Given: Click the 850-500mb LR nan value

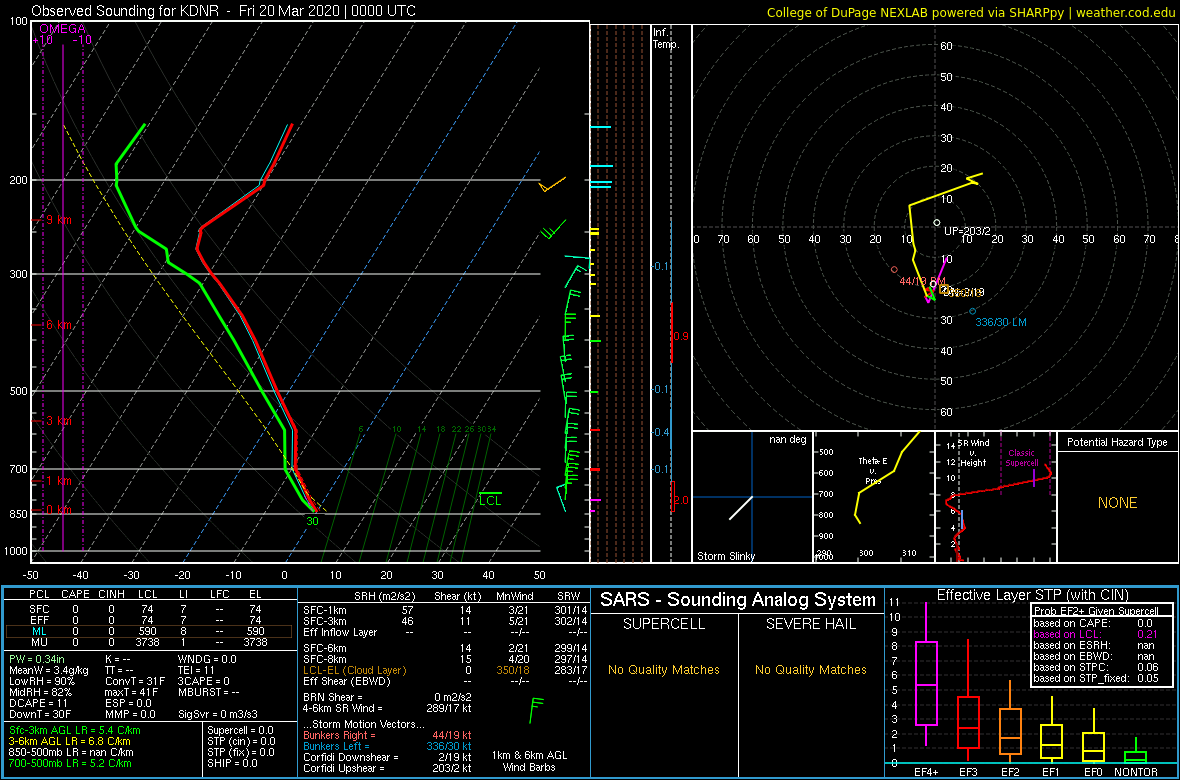Looking at the screenshot, I should [72, 752].
